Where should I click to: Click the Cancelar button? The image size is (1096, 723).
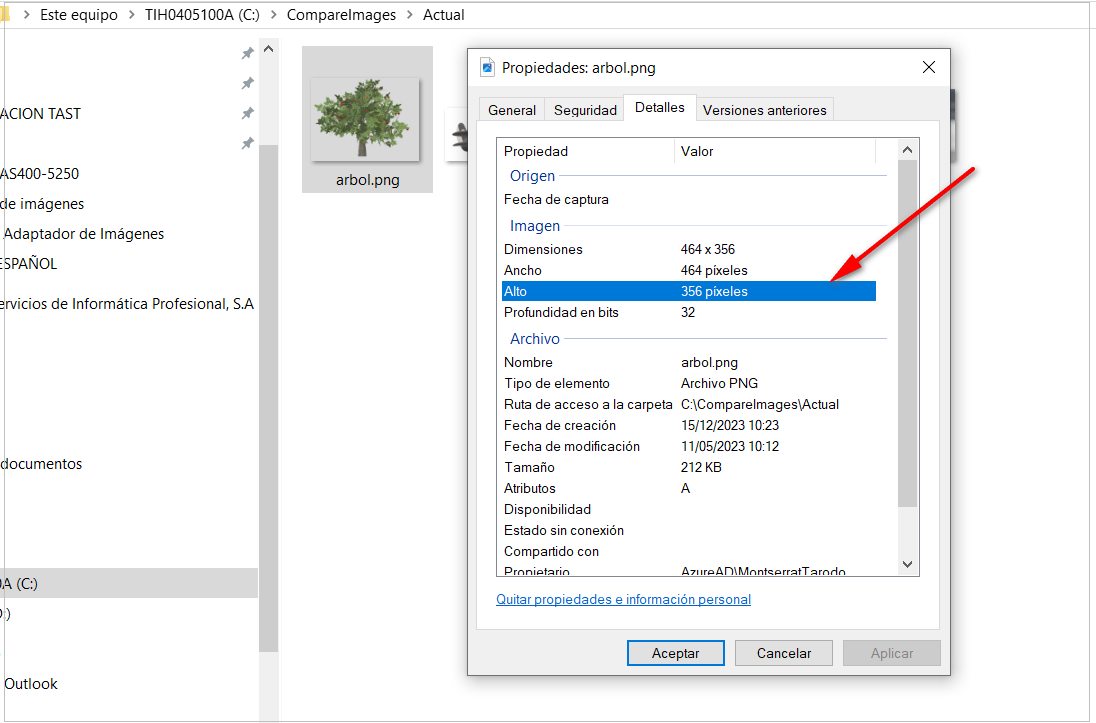pos(783,653)
